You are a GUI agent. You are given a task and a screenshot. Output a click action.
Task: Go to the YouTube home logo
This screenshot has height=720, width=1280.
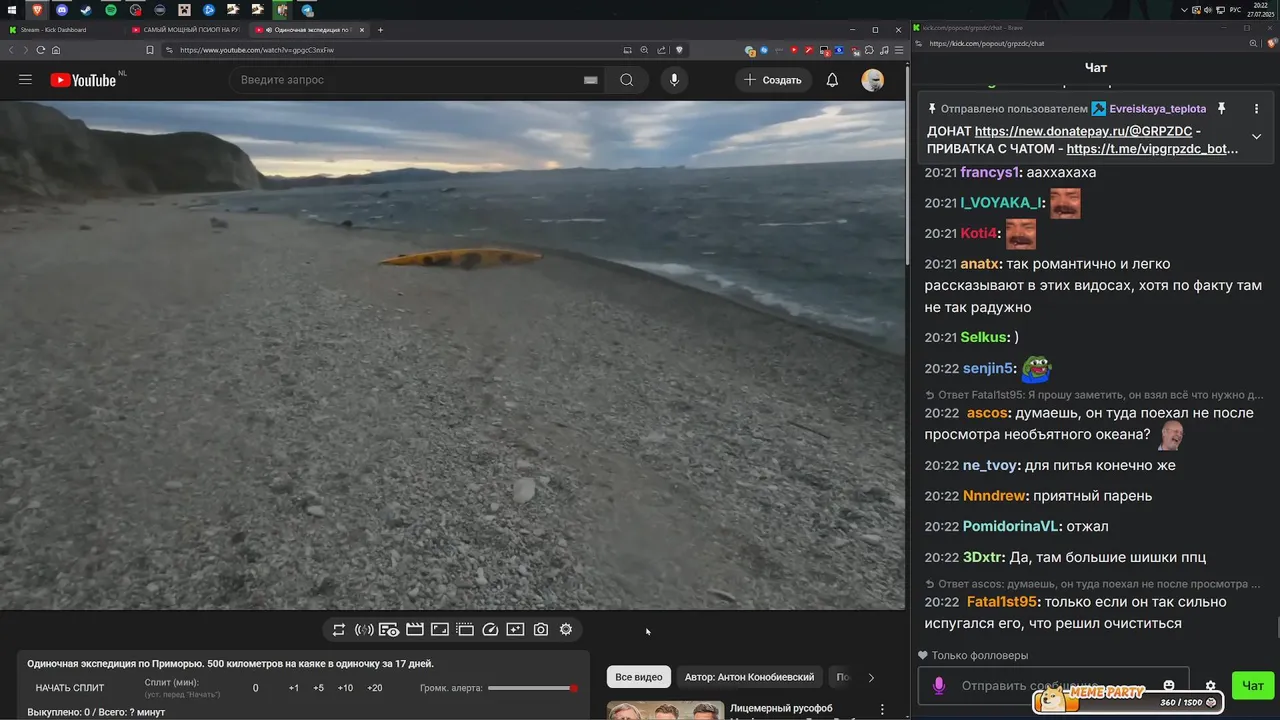click(x=83, y=80)
